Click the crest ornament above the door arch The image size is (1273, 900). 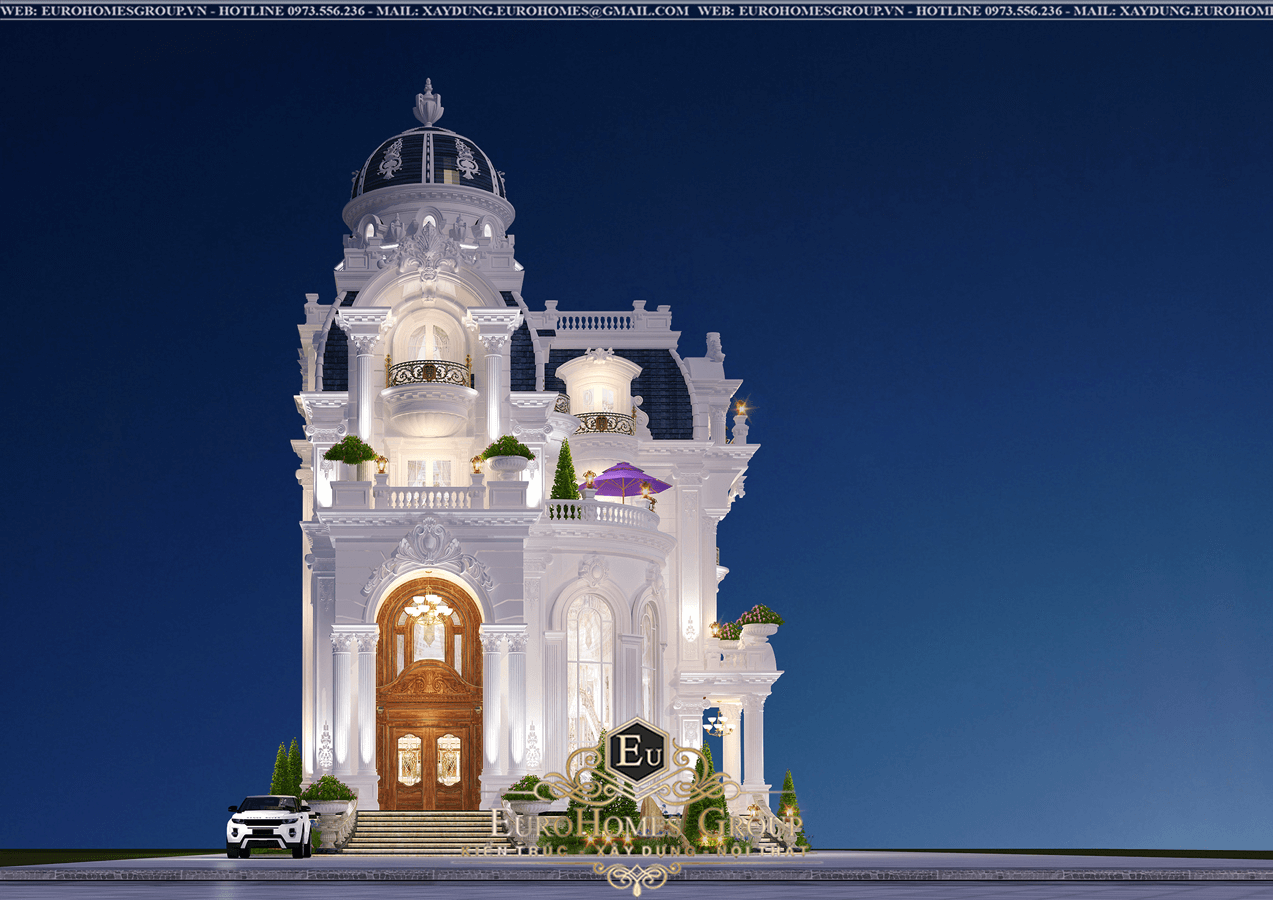429,545
